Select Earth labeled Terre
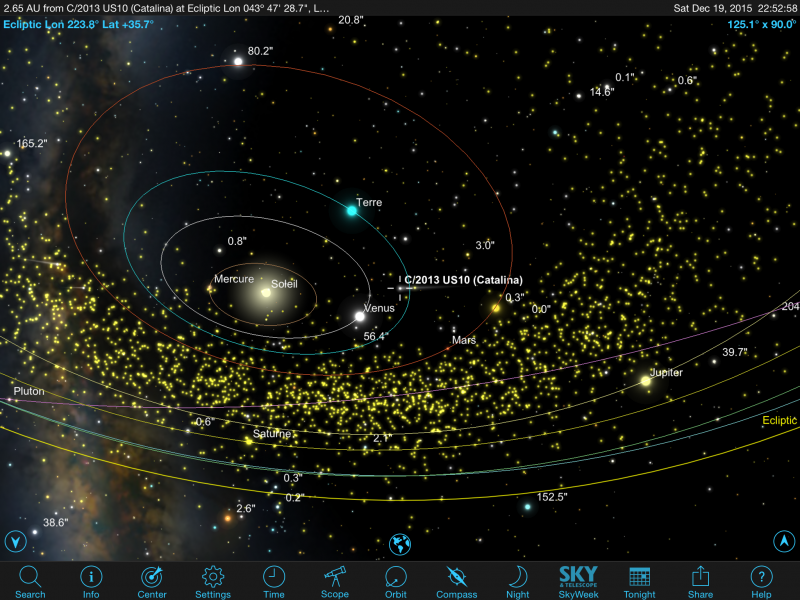 (x=352, y=210)
